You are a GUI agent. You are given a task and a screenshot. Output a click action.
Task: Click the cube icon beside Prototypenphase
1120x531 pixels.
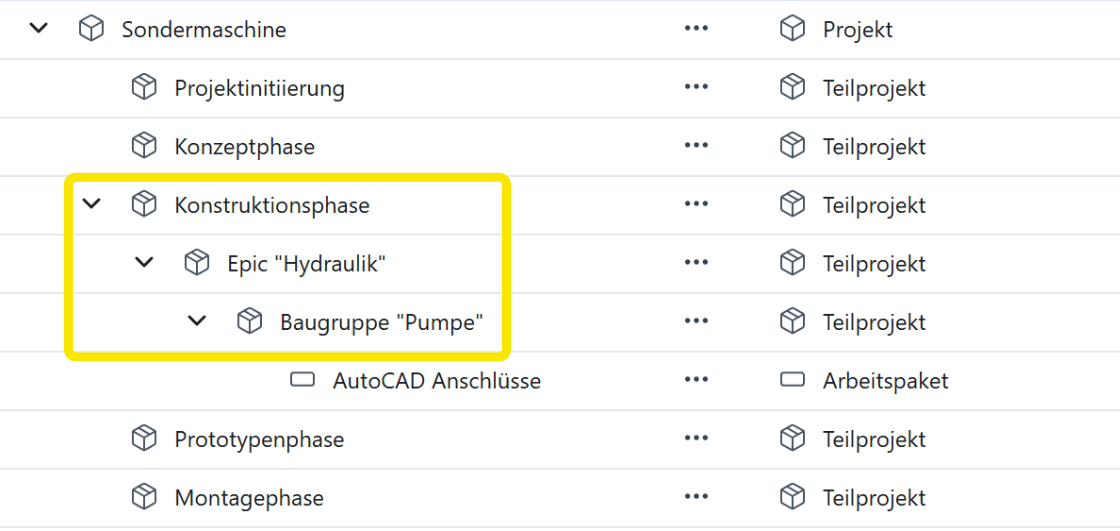[x=145, y=439]
